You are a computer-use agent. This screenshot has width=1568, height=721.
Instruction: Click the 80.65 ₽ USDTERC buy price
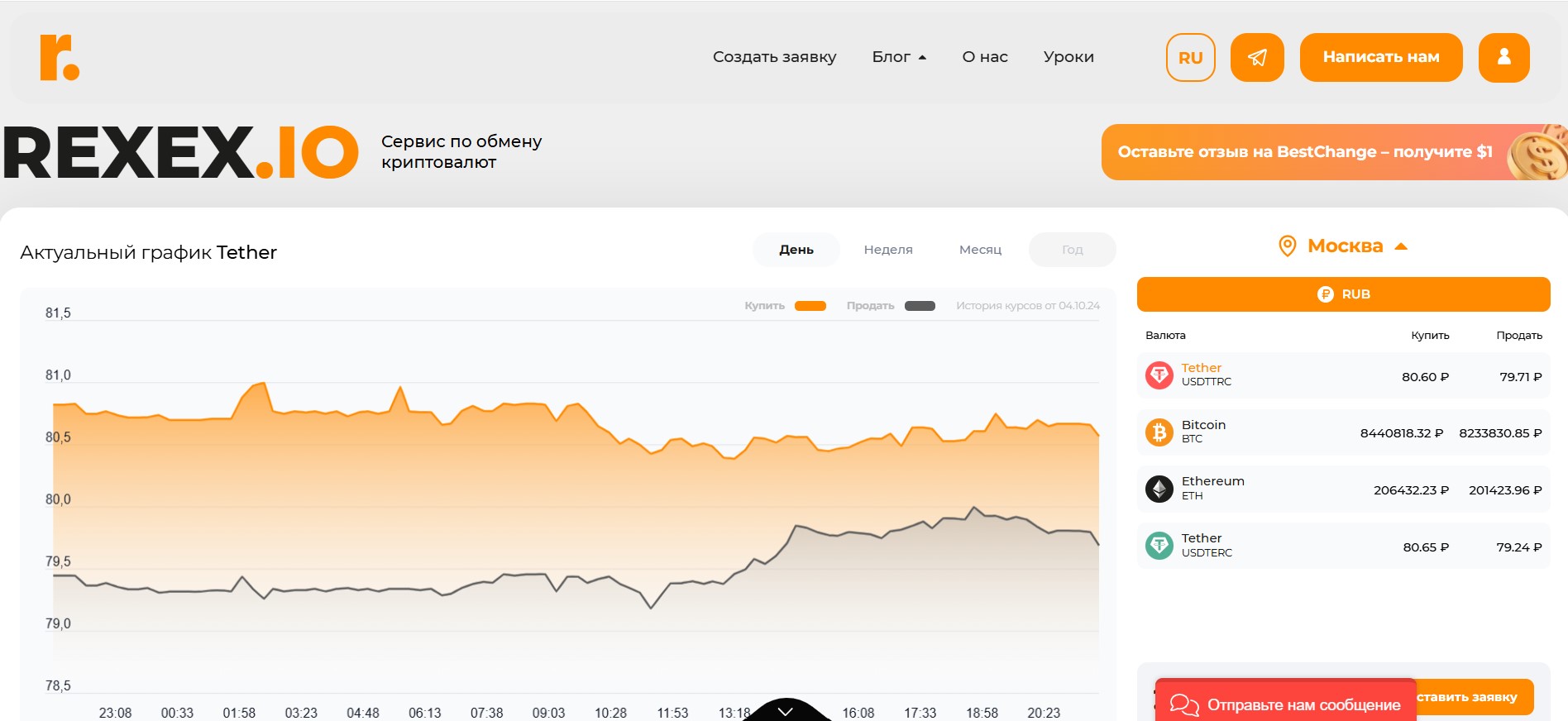tap(1426, 547)
